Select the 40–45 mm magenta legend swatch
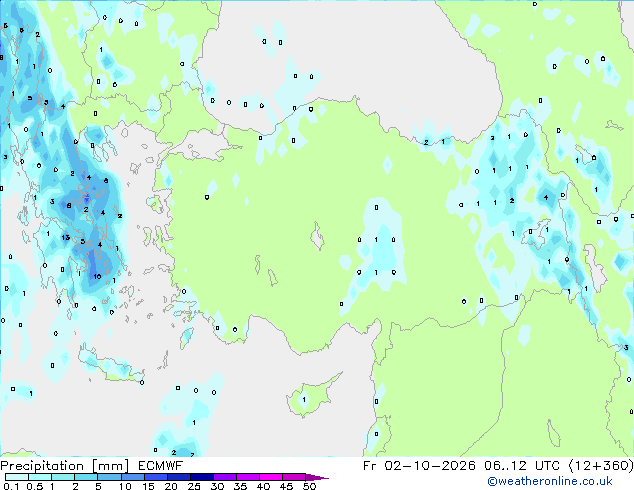The width and height of the screenshot is (634, 490). (x=271, y=477)
